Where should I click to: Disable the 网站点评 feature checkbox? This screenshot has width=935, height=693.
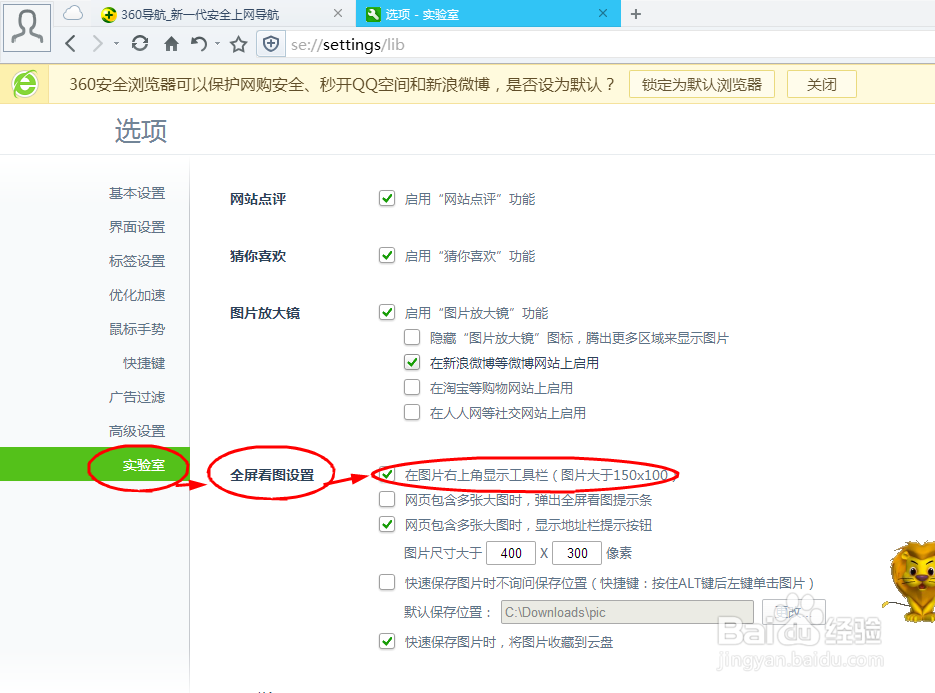(x=387, y=198)
